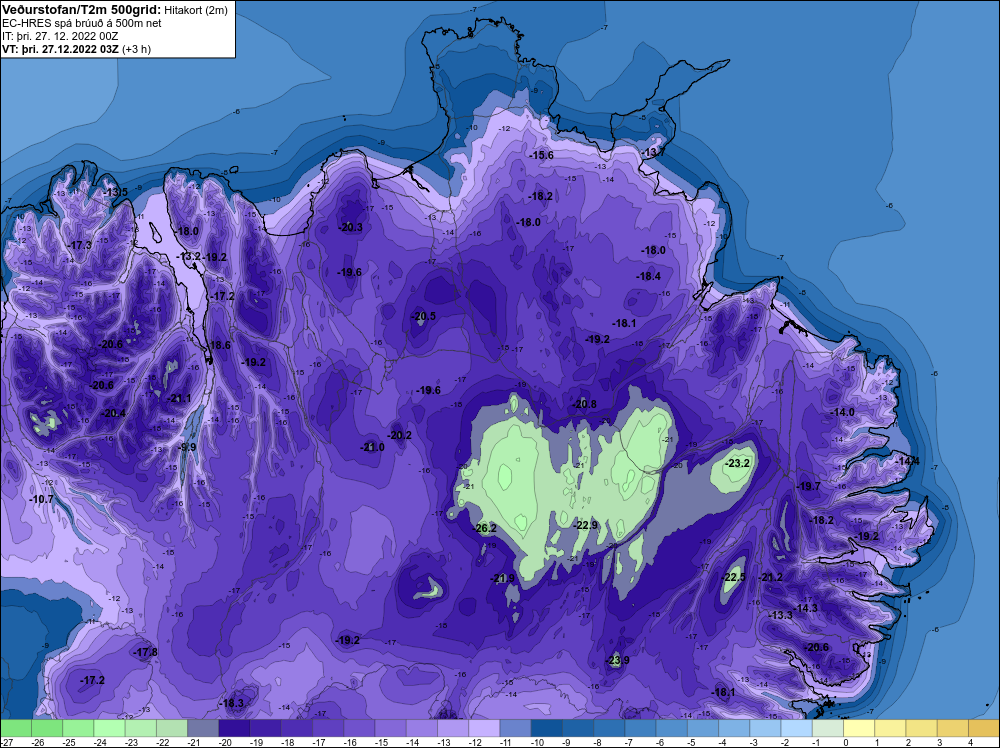Click the Hitakort (2m) header text
The image size is (1000, 748).
tap(194, 10)
